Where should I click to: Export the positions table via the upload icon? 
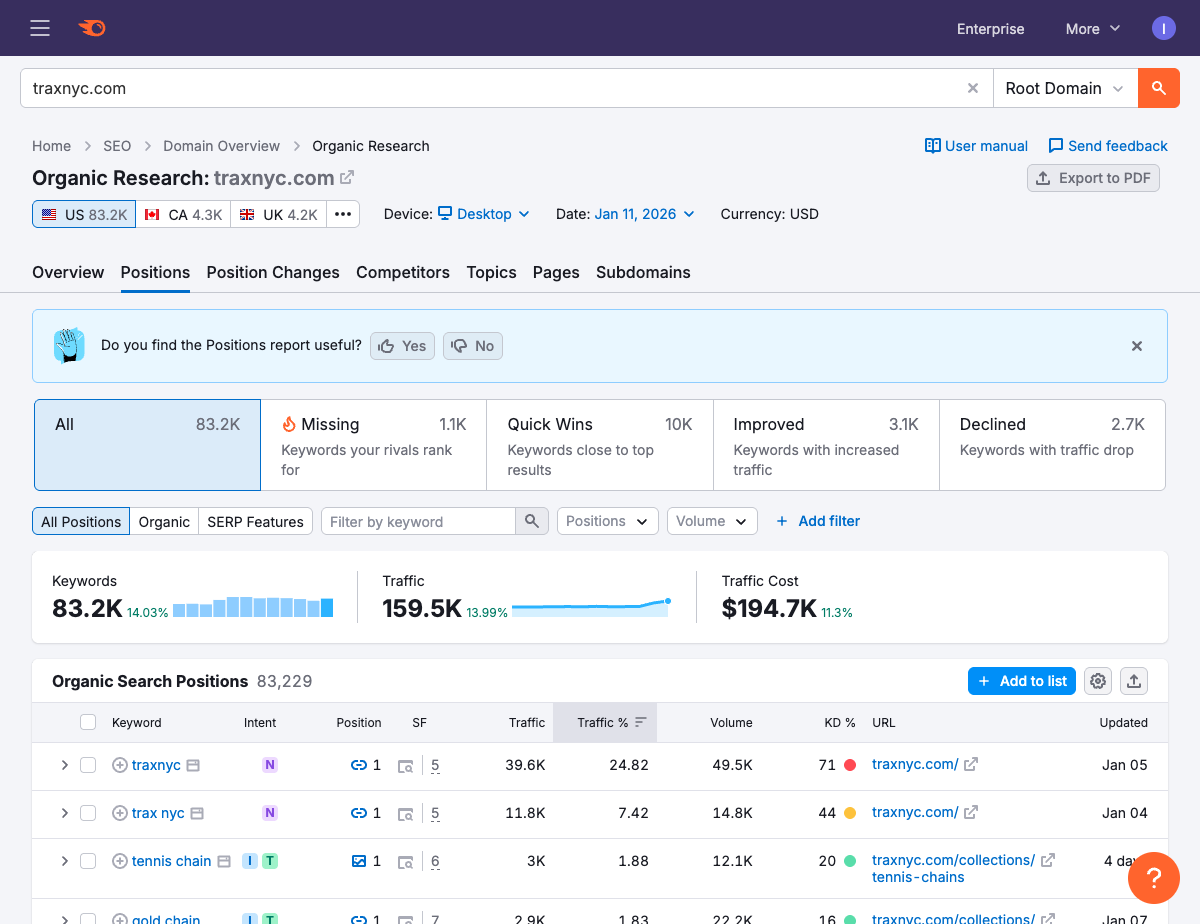(x=1134, y=681)
